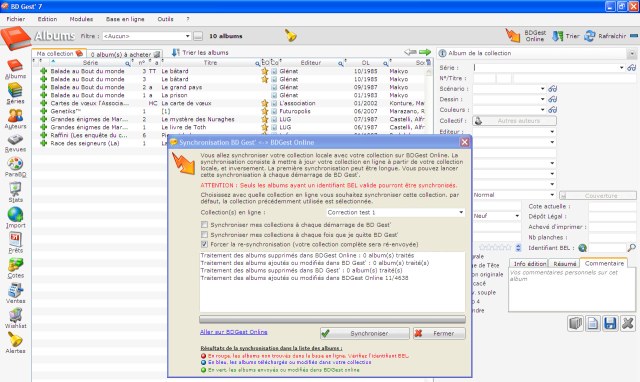
Task: Open the Import globe icon
Action: pyautogui.click(x=15, y=218)
